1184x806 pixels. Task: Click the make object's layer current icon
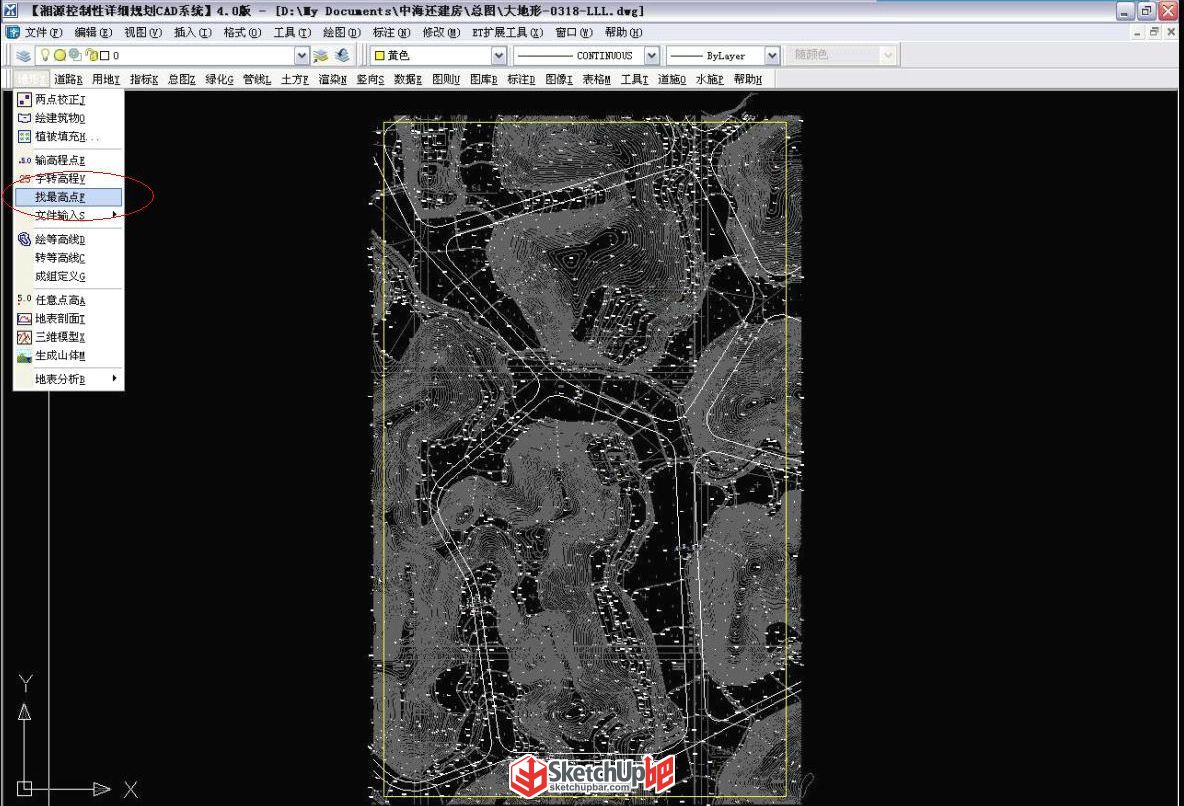point(321,55)
